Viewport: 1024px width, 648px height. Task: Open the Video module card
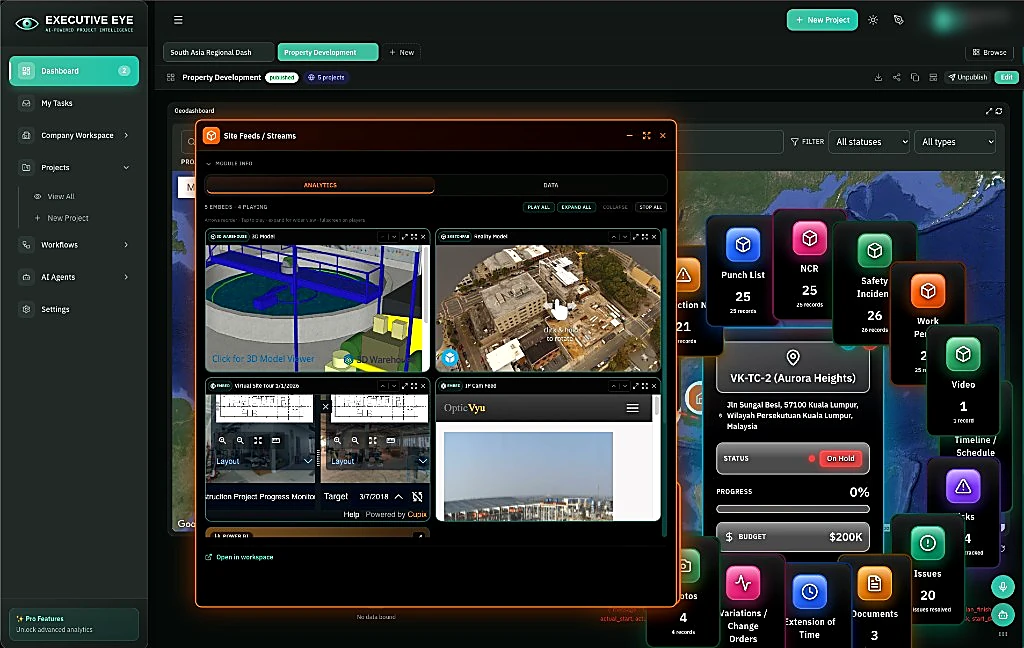963,380
